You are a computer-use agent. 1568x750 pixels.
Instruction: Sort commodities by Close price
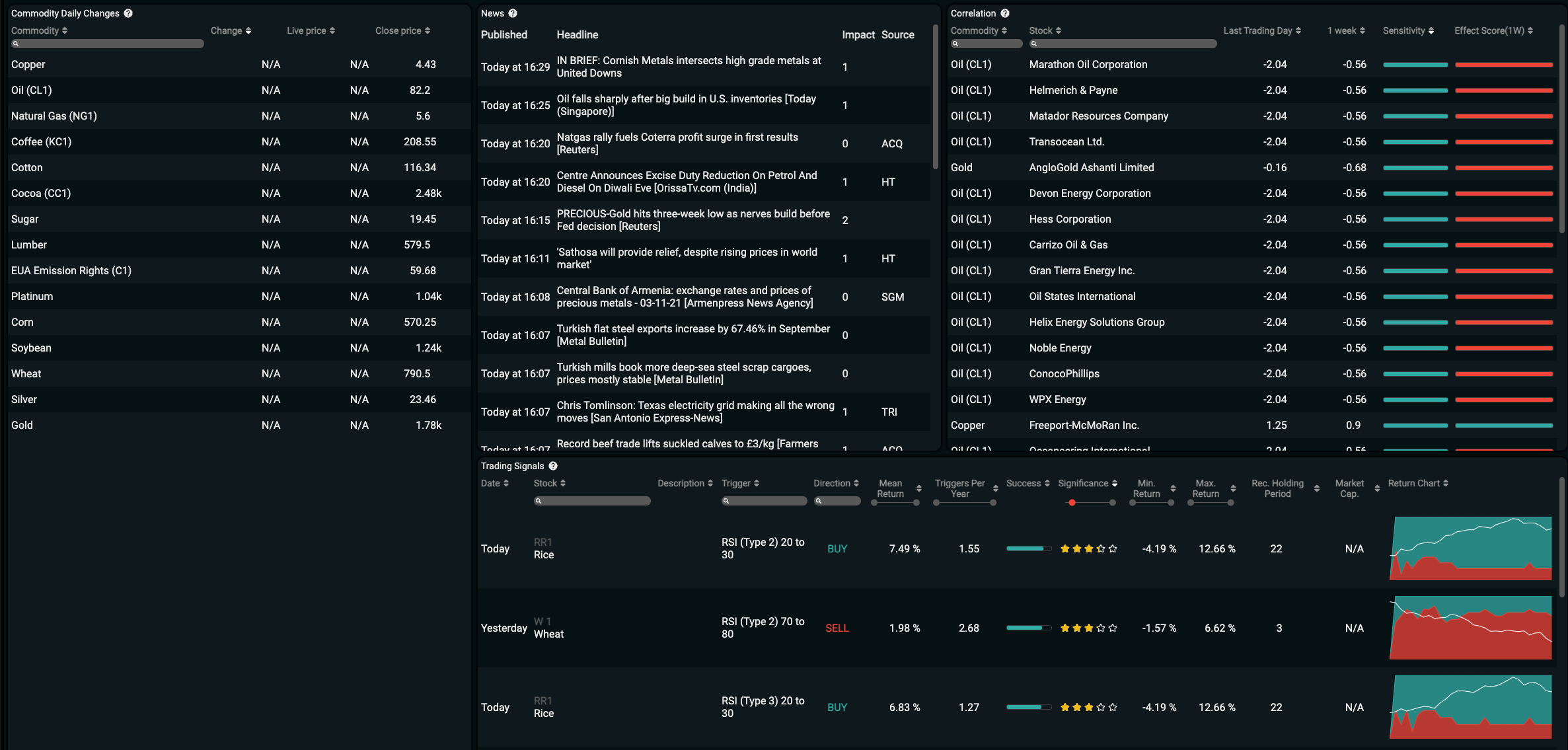428,30
